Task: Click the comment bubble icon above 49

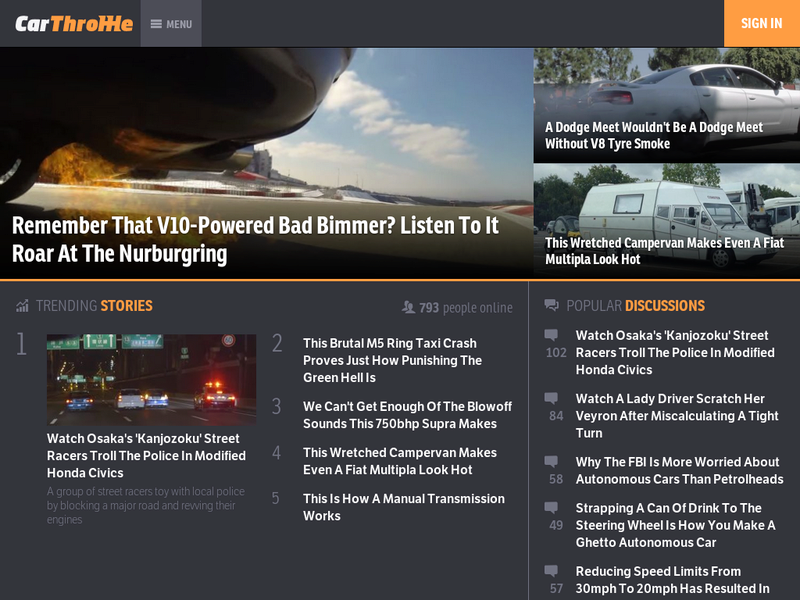Action: point(551,507)
